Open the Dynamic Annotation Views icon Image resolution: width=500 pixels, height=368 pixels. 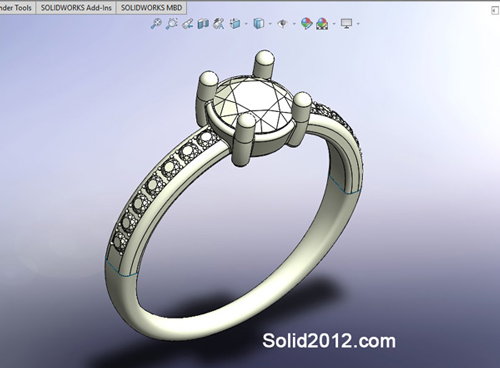(x=219, y=24)
